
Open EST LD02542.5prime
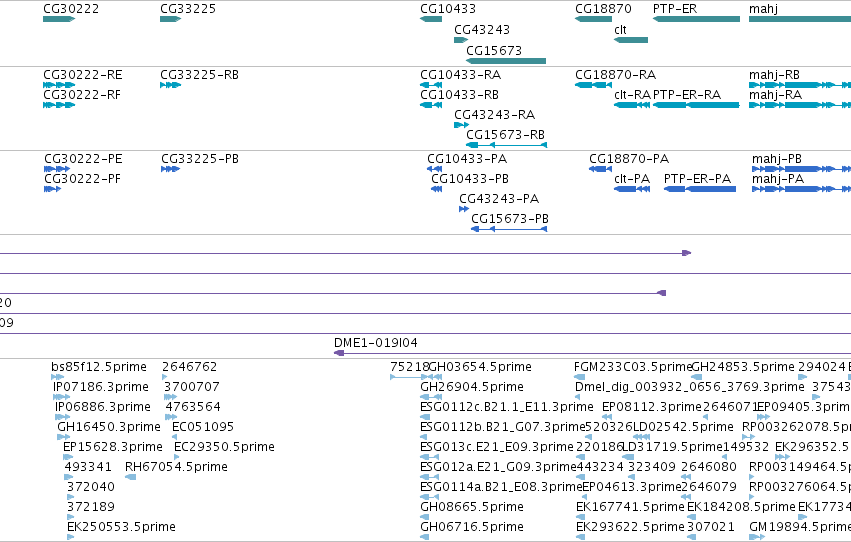[642, 437]
